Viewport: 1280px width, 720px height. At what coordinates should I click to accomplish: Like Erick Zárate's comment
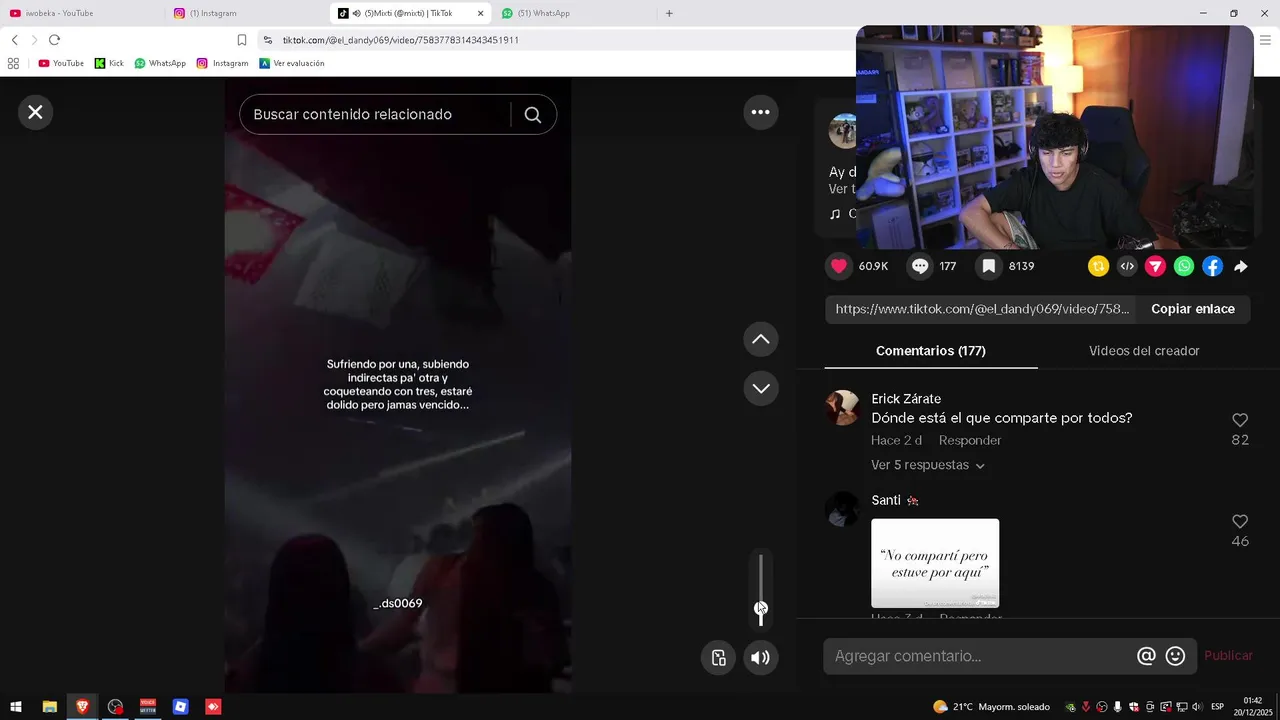pos(1240,420)
